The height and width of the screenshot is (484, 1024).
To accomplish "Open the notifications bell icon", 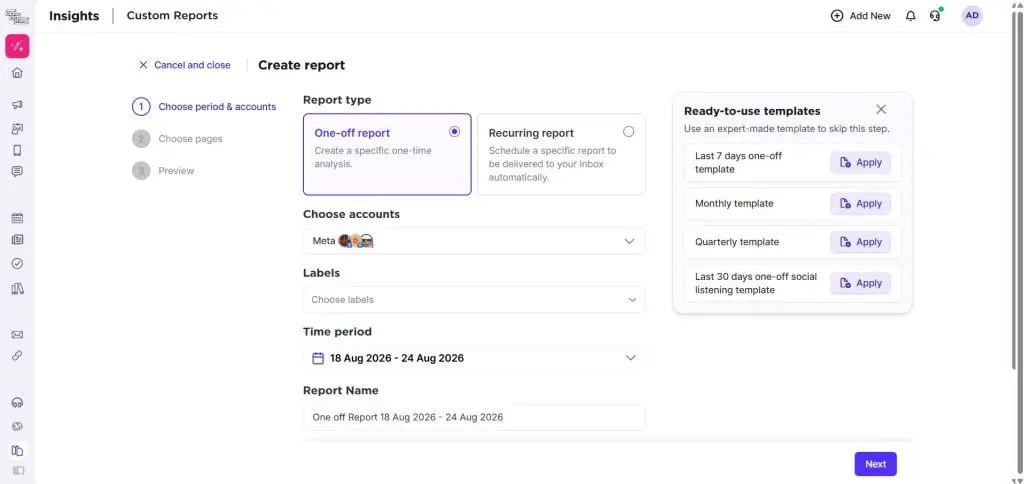I will 910,16.
